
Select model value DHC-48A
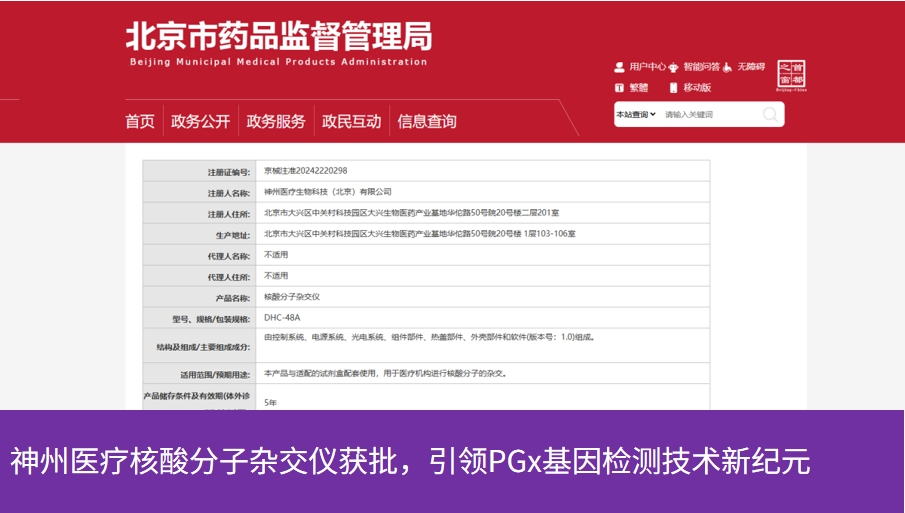pos(282,317)
